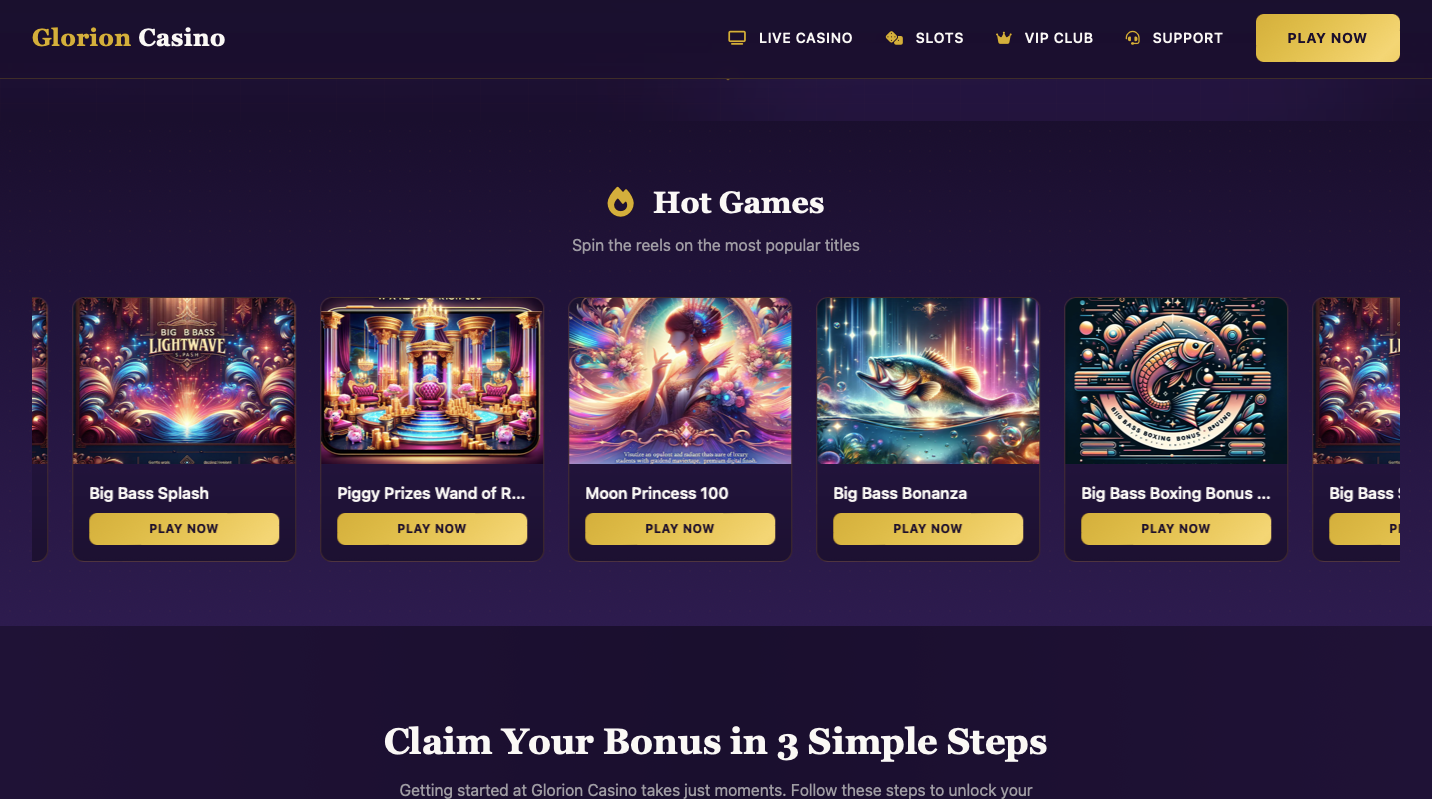
Task: Select the Big Bass Boxing Bonus artwork
Action: click(1176, 381)
